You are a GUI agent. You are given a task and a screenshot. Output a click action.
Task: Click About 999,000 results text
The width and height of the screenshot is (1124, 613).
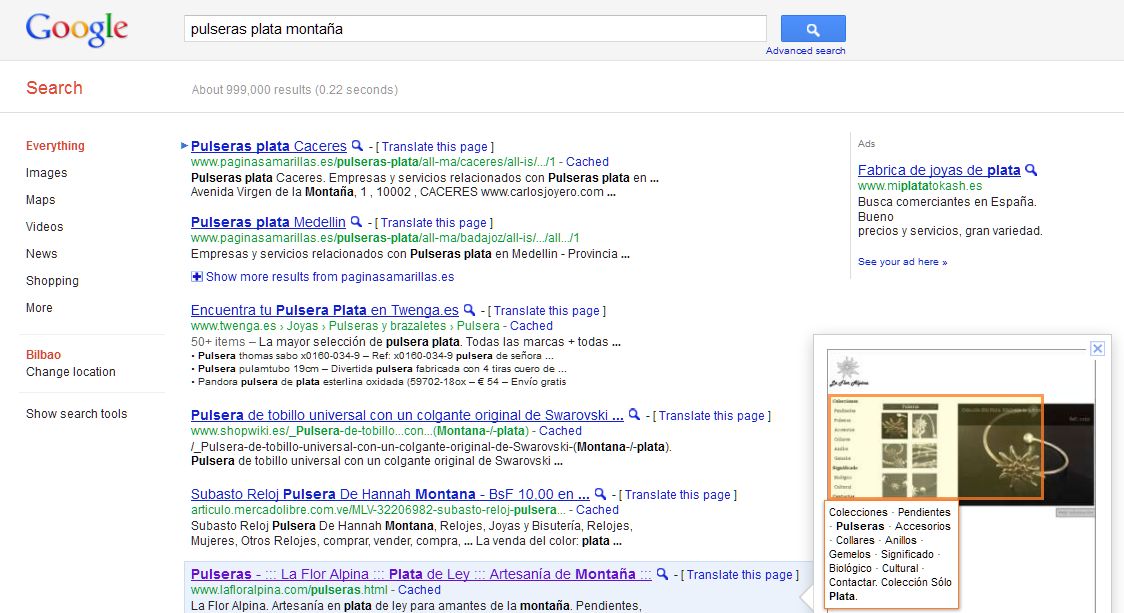coord(295,90)
